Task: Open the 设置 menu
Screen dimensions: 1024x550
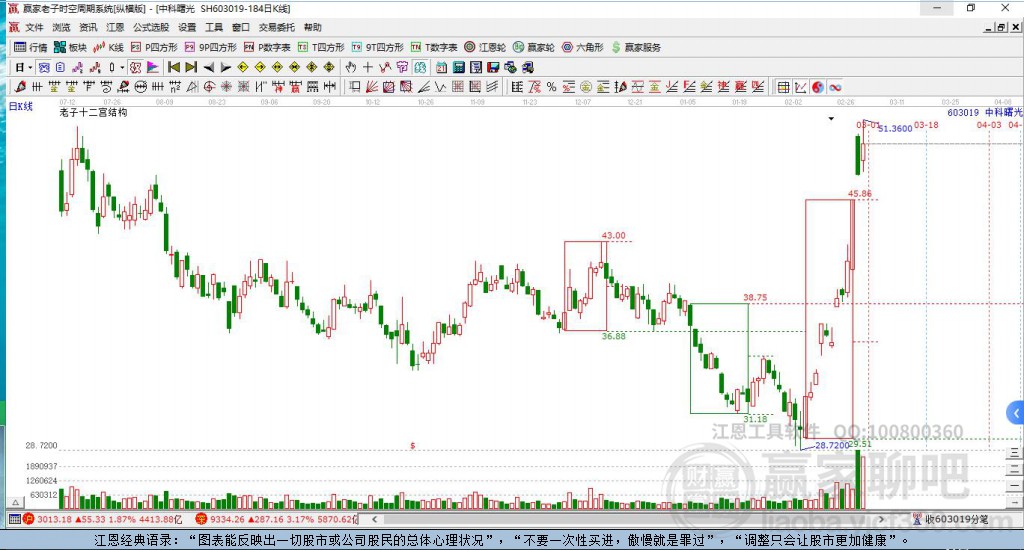Action: point(187,27)
